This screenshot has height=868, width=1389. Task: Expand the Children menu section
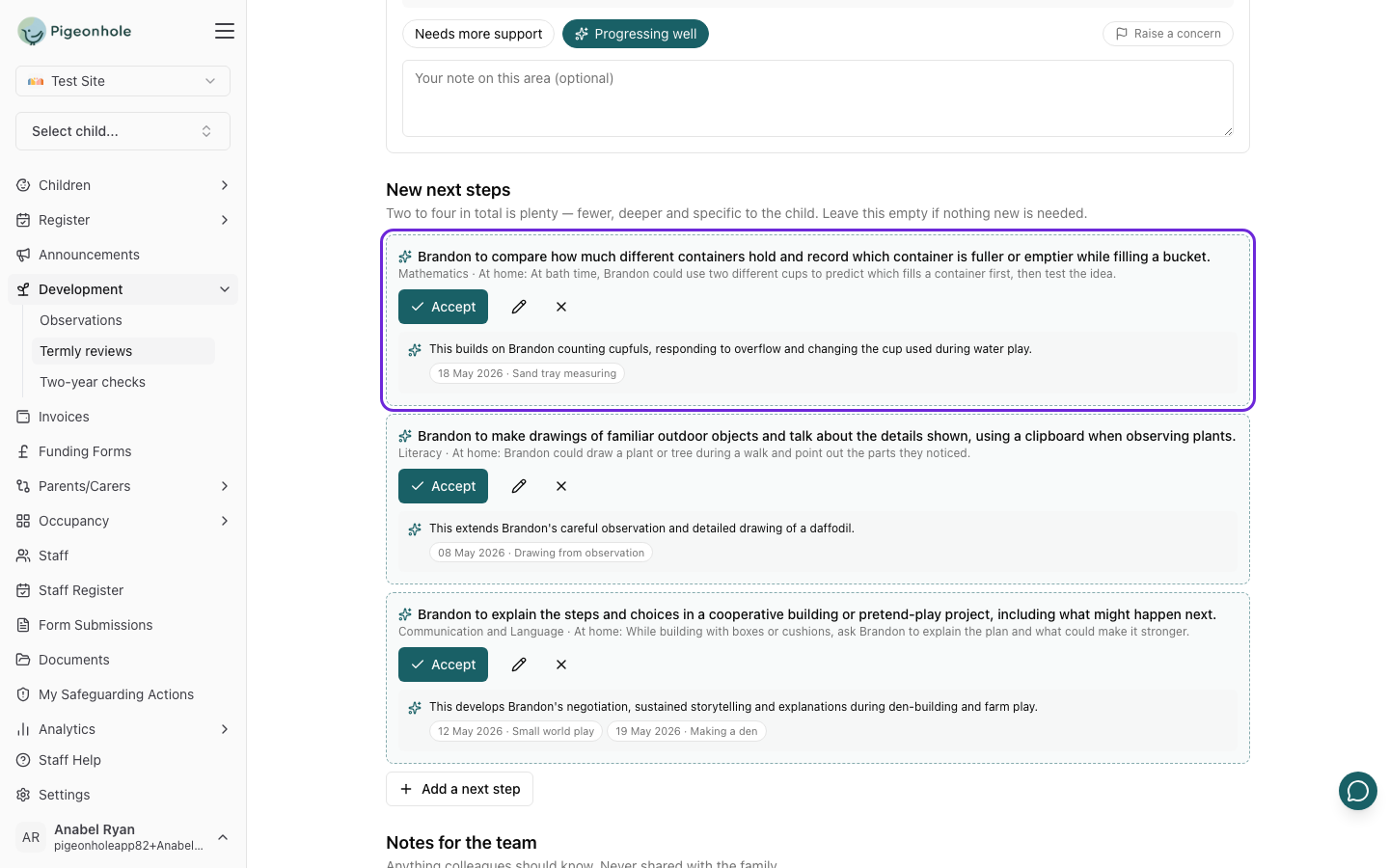[123, 185]
